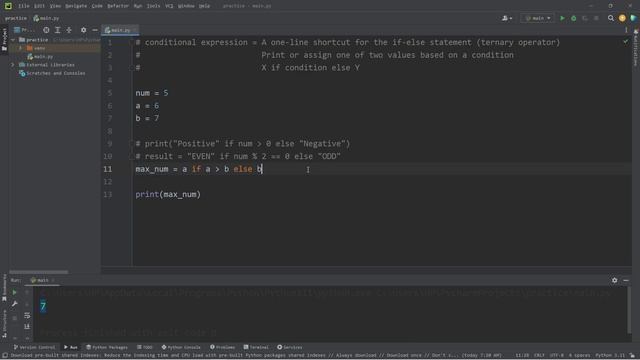This screenshot has height=360, width=640.
Task: Open Search Everywhere magnifier icon
Action: point(611,18)
